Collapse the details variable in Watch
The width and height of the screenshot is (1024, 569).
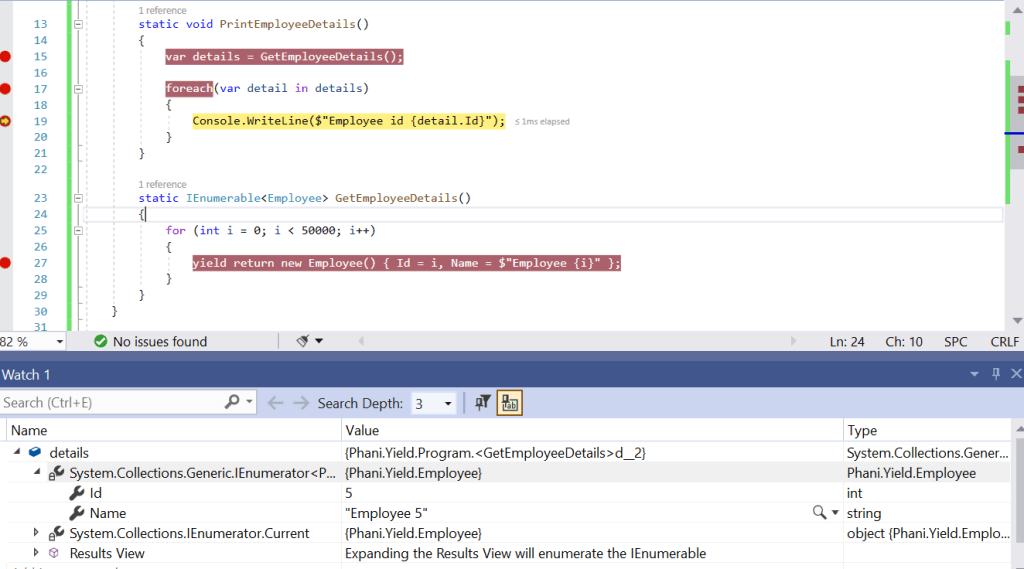(17, 453)
